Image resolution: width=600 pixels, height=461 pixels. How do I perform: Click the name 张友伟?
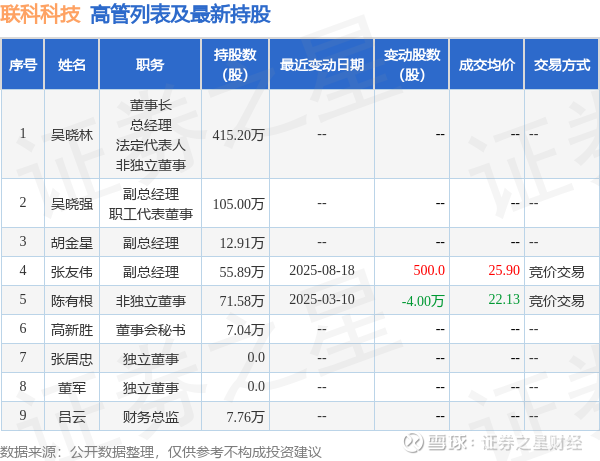tap(72, 272)
